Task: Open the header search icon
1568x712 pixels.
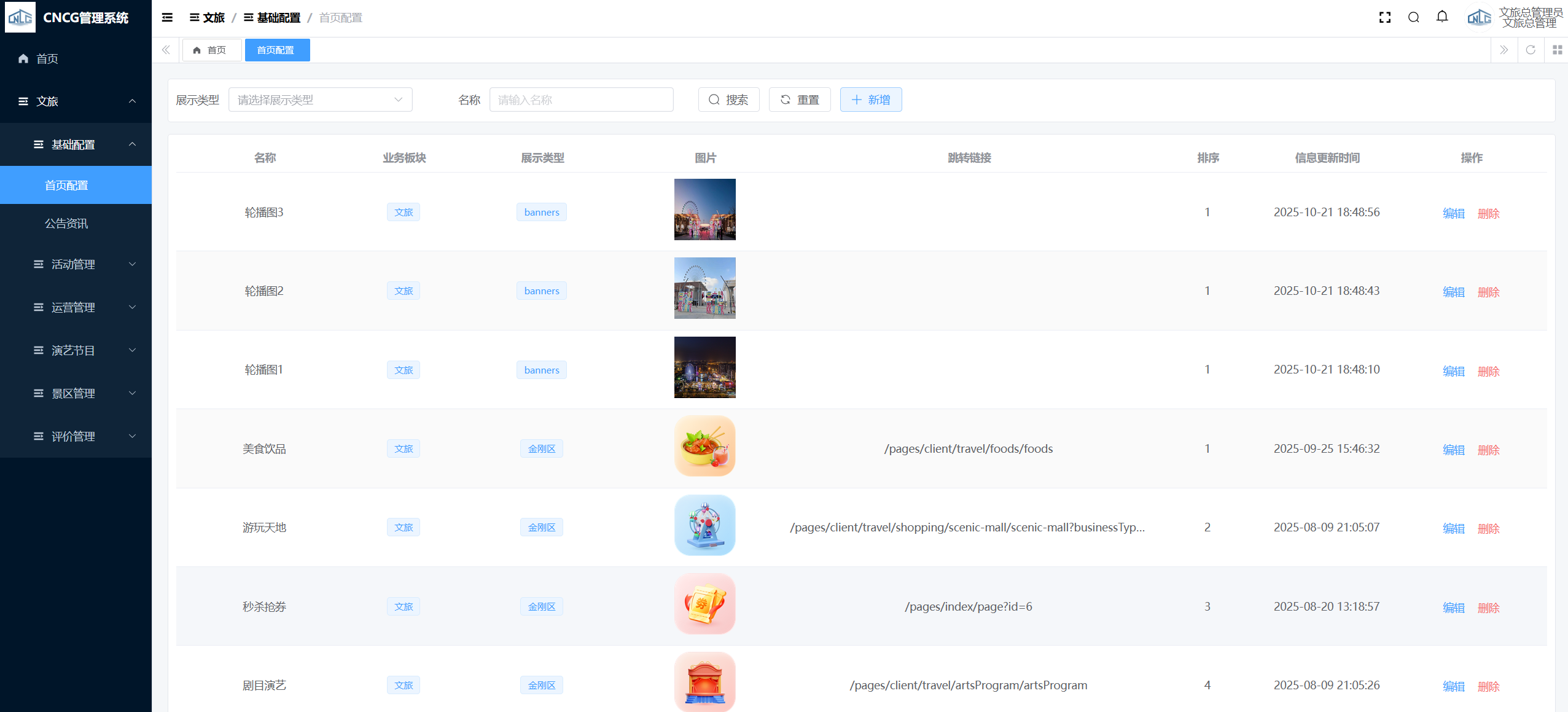Action: pyautogui.click(x=1413, y=17)
